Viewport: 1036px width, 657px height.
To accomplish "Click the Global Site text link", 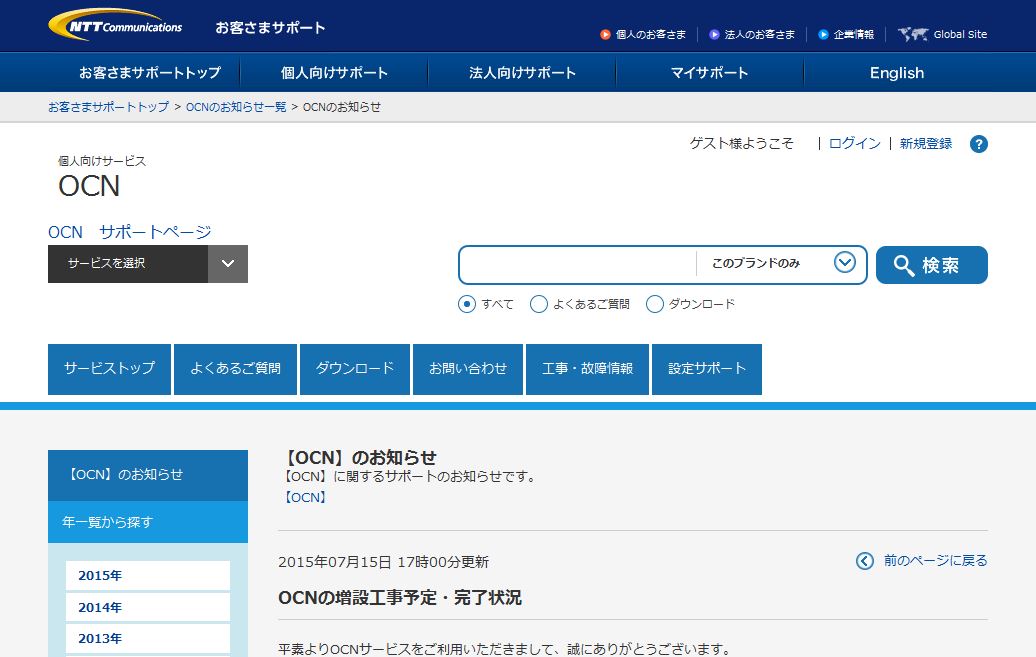I will tap(960, 34).
